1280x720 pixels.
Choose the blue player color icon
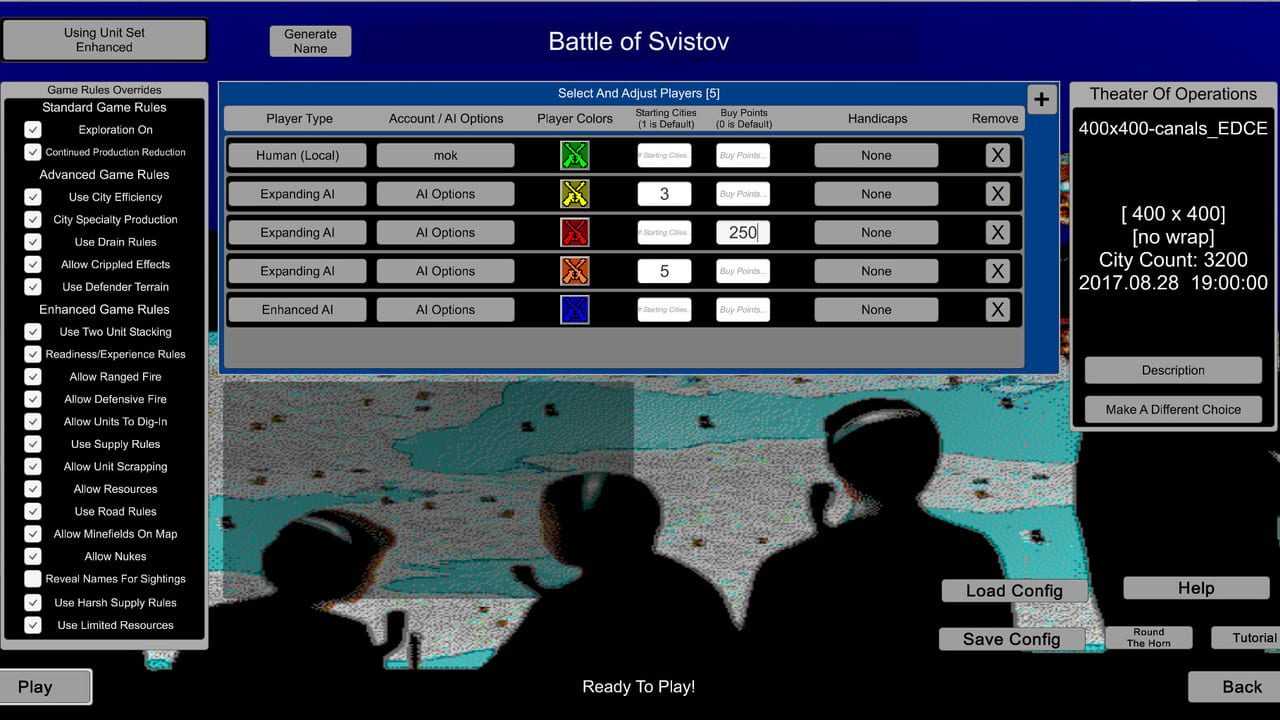click(x=574, y=310)
